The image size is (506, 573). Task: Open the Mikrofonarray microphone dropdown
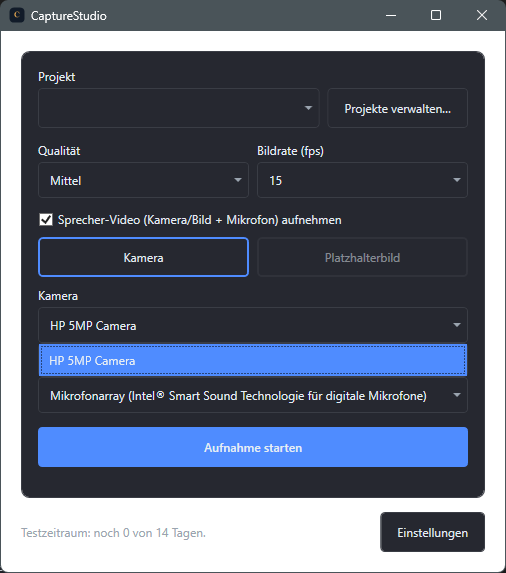[253, 395]
